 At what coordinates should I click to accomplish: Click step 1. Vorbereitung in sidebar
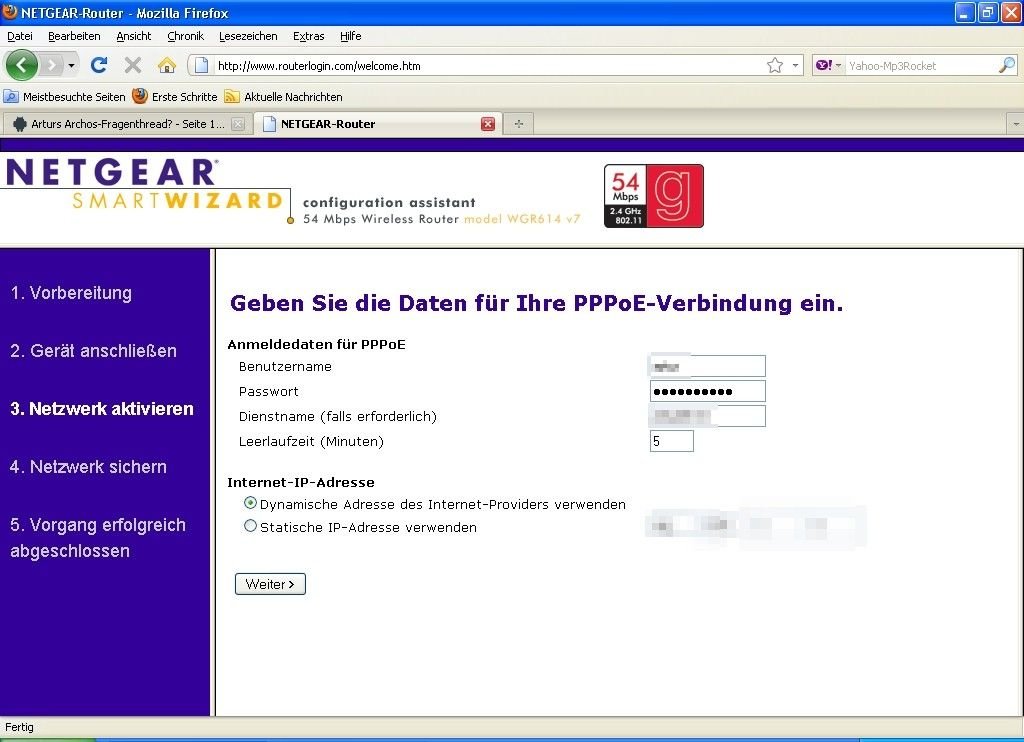click(x=71, y=293)
